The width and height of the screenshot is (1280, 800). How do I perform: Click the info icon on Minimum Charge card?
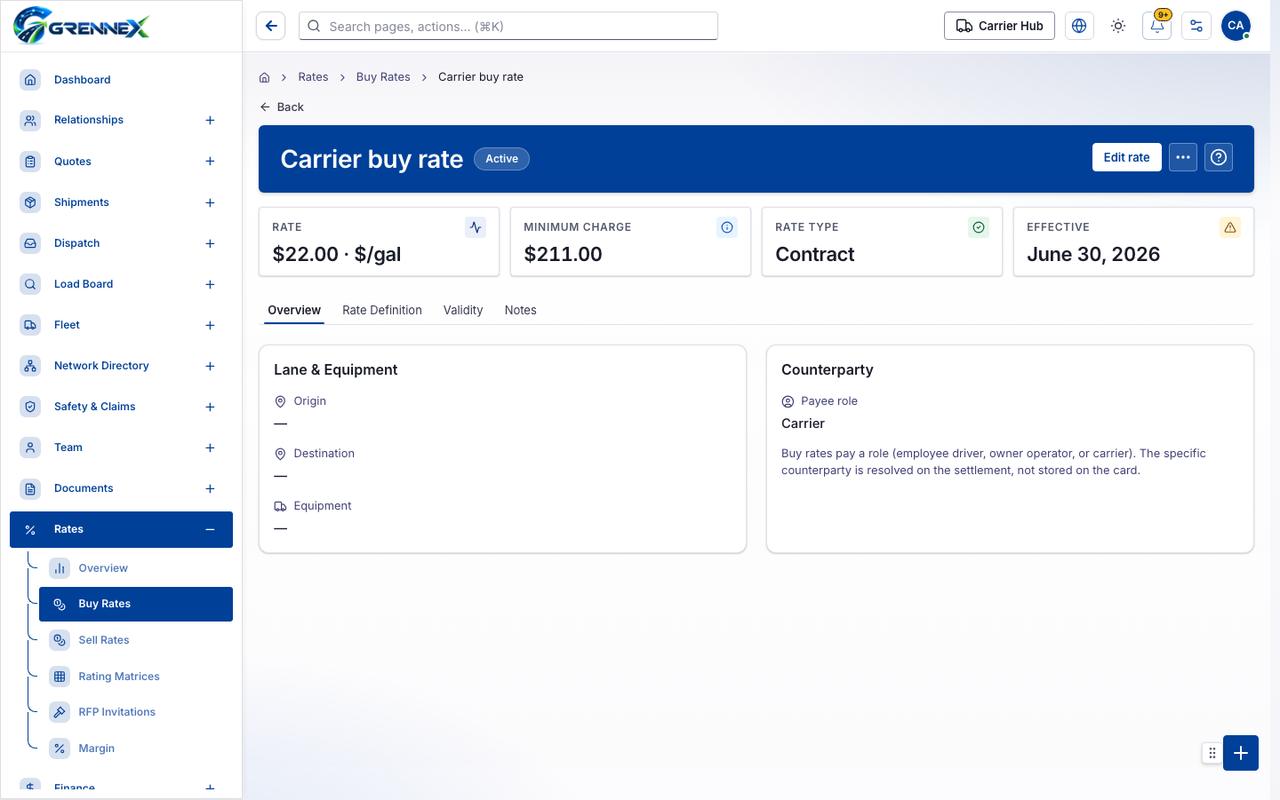tap(727, 227)
